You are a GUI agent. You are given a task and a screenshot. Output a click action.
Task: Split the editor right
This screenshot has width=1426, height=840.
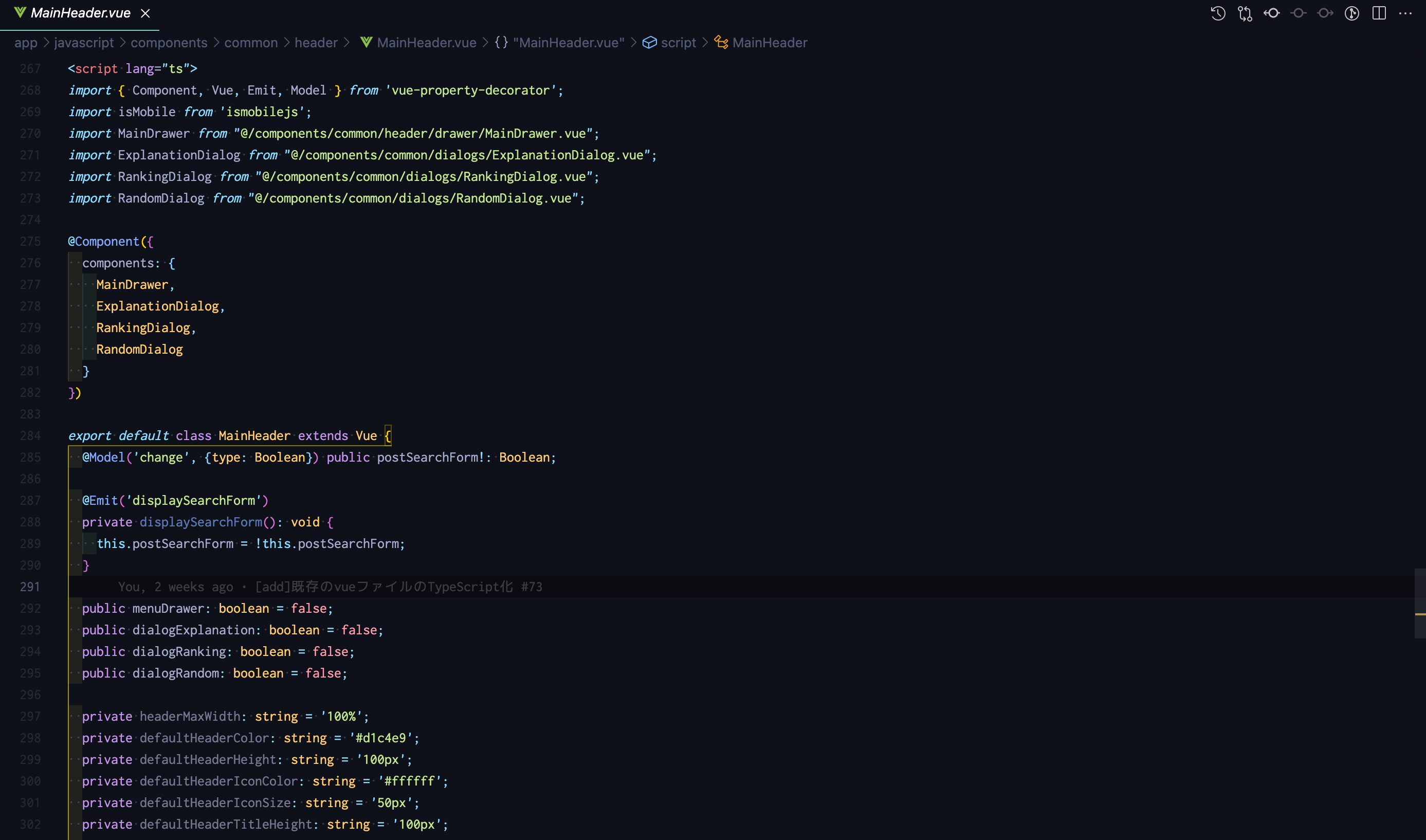(1379, 13)
